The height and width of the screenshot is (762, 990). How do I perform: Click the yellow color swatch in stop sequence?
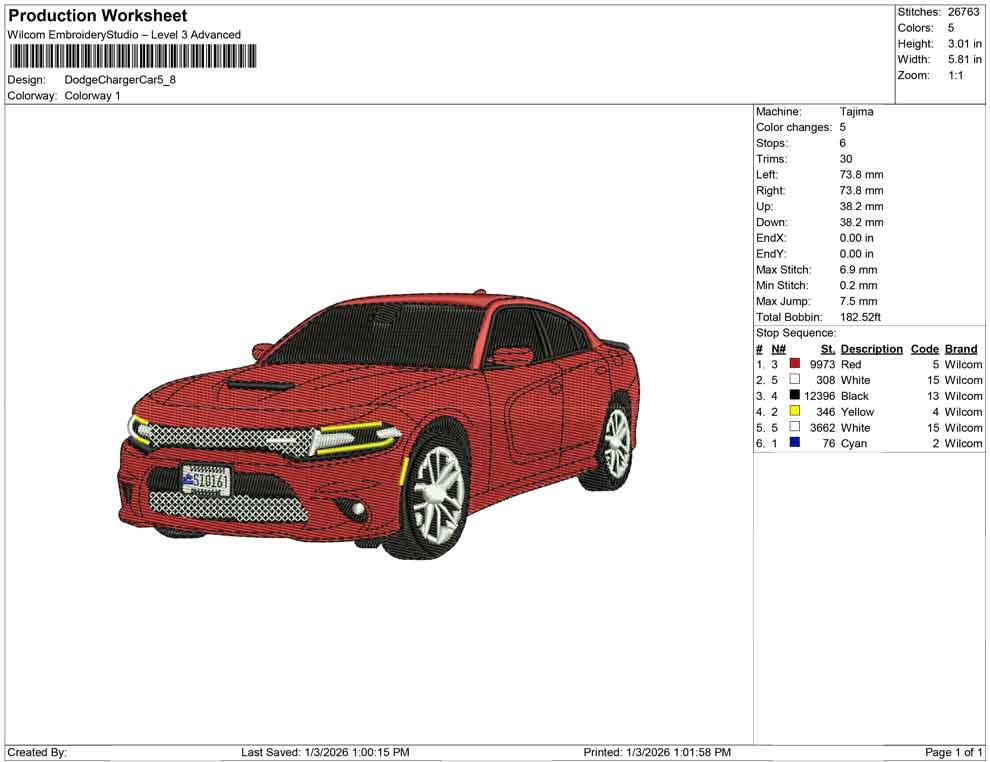pos(795,411)
